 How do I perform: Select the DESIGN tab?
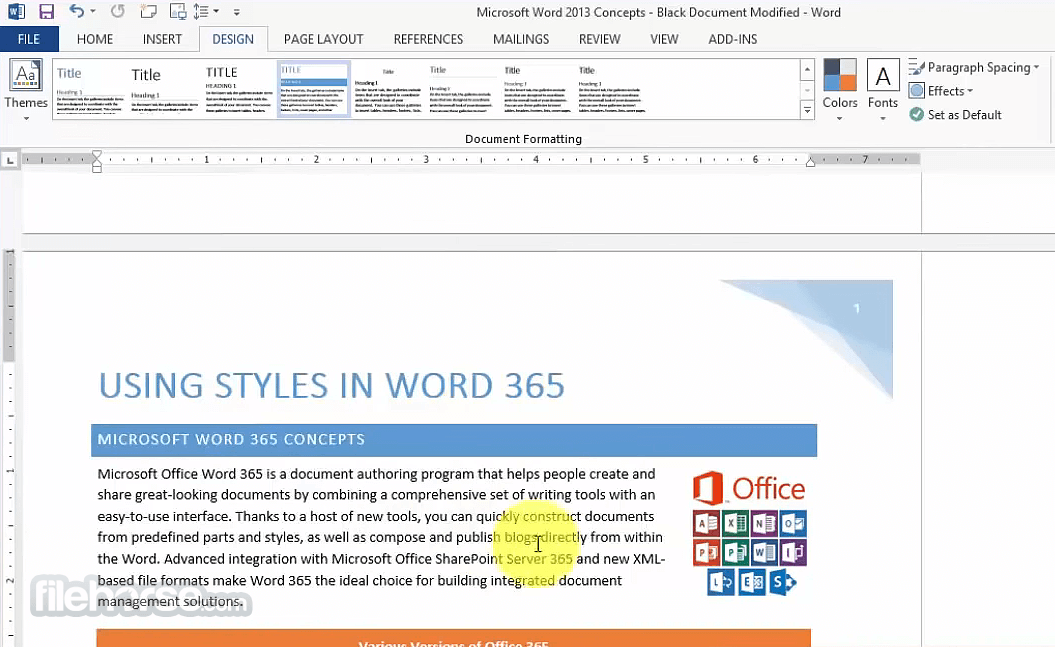point(233,39)
